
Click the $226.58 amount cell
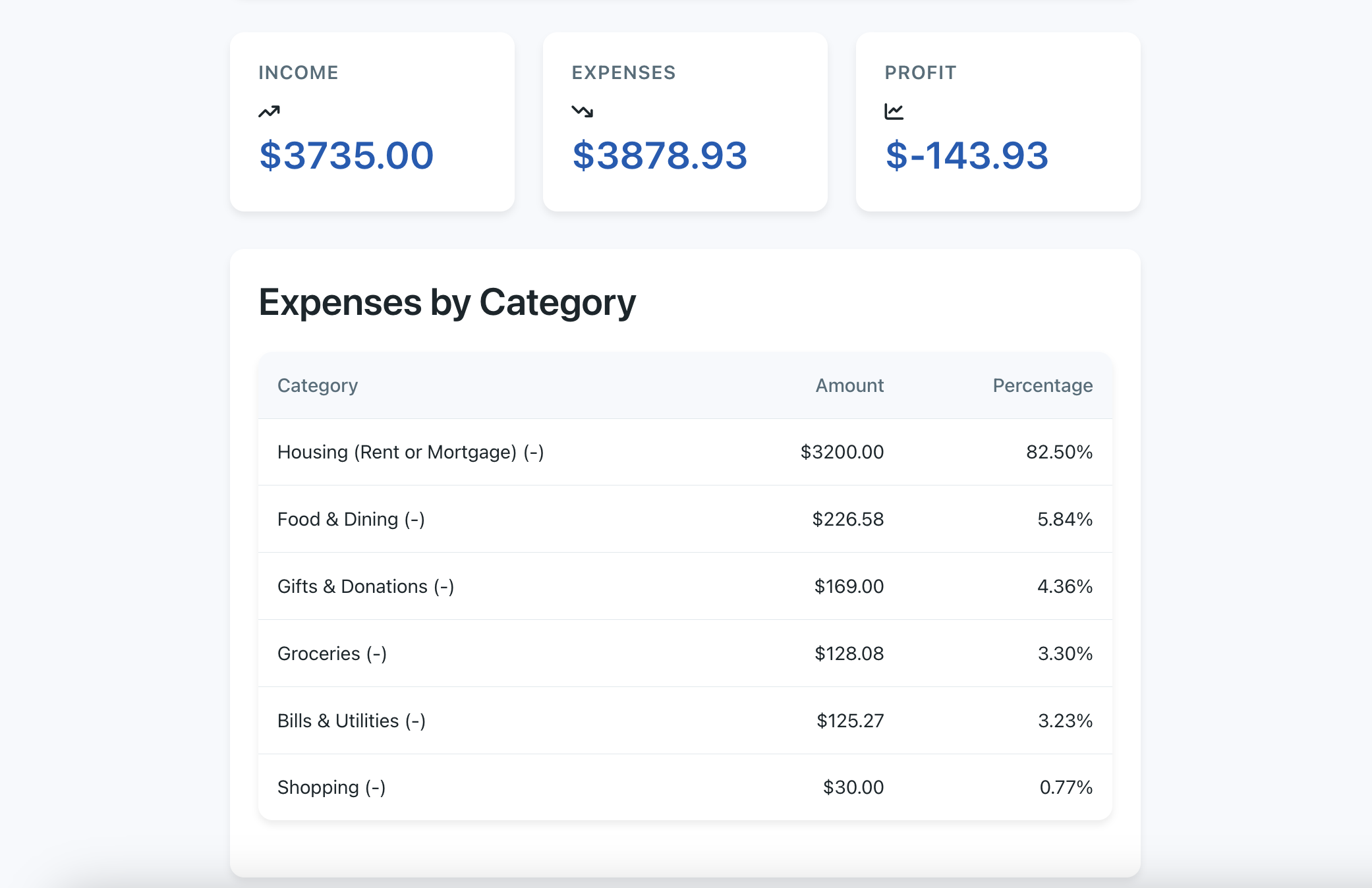pos(848,519)
